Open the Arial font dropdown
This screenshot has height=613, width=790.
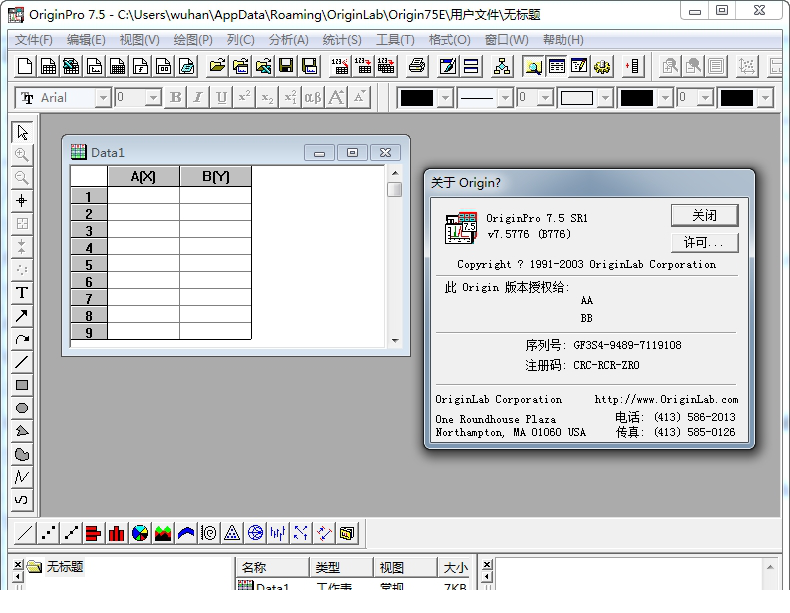(x=103, y=98)
